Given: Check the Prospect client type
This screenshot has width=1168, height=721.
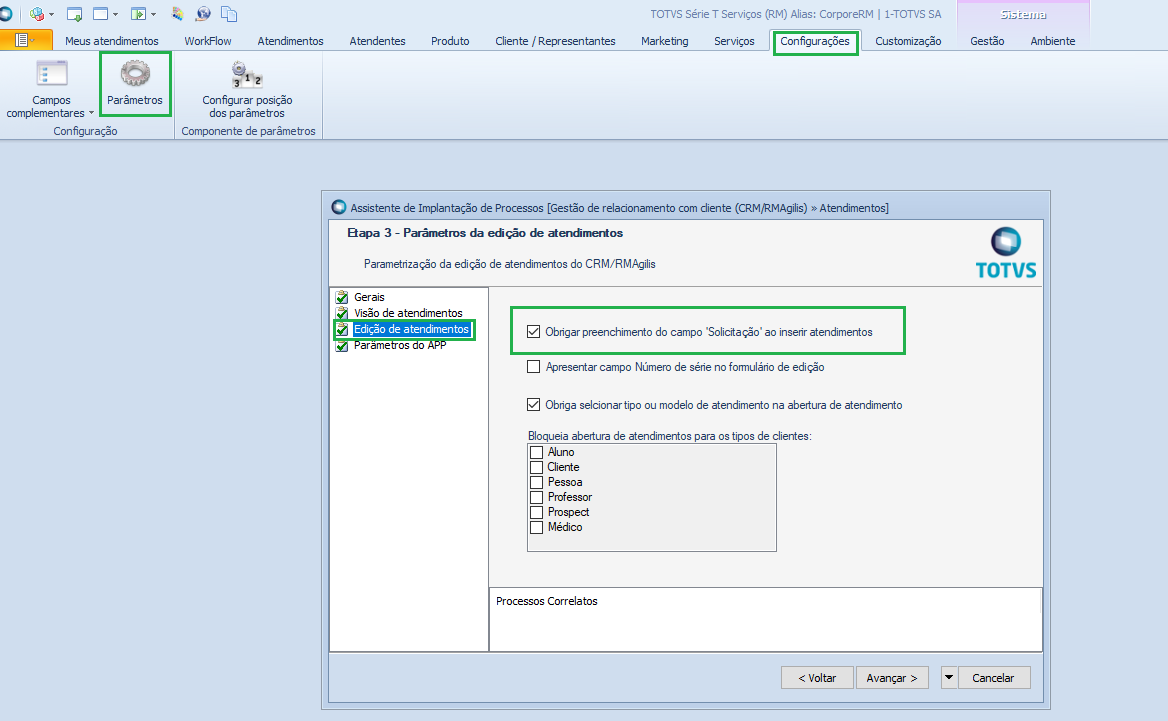Looking at the screenshot, I should tap(536, 512).
